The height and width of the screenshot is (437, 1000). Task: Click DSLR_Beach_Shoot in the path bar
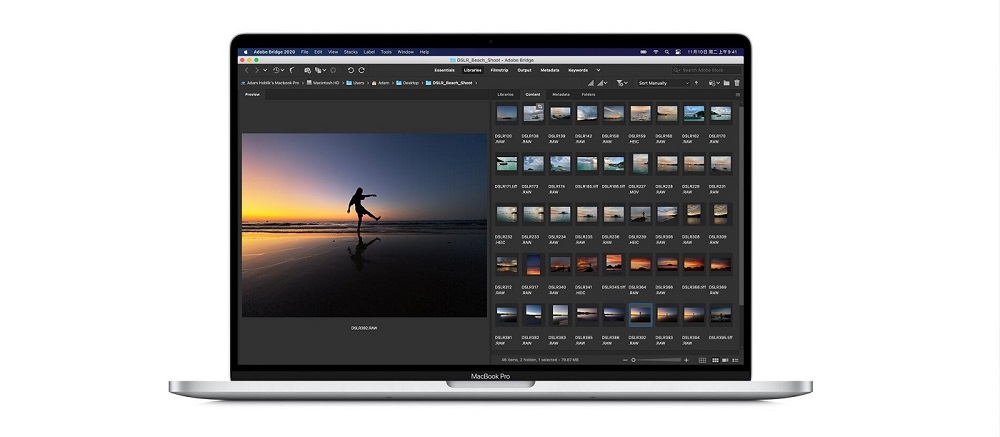point(449,83)
